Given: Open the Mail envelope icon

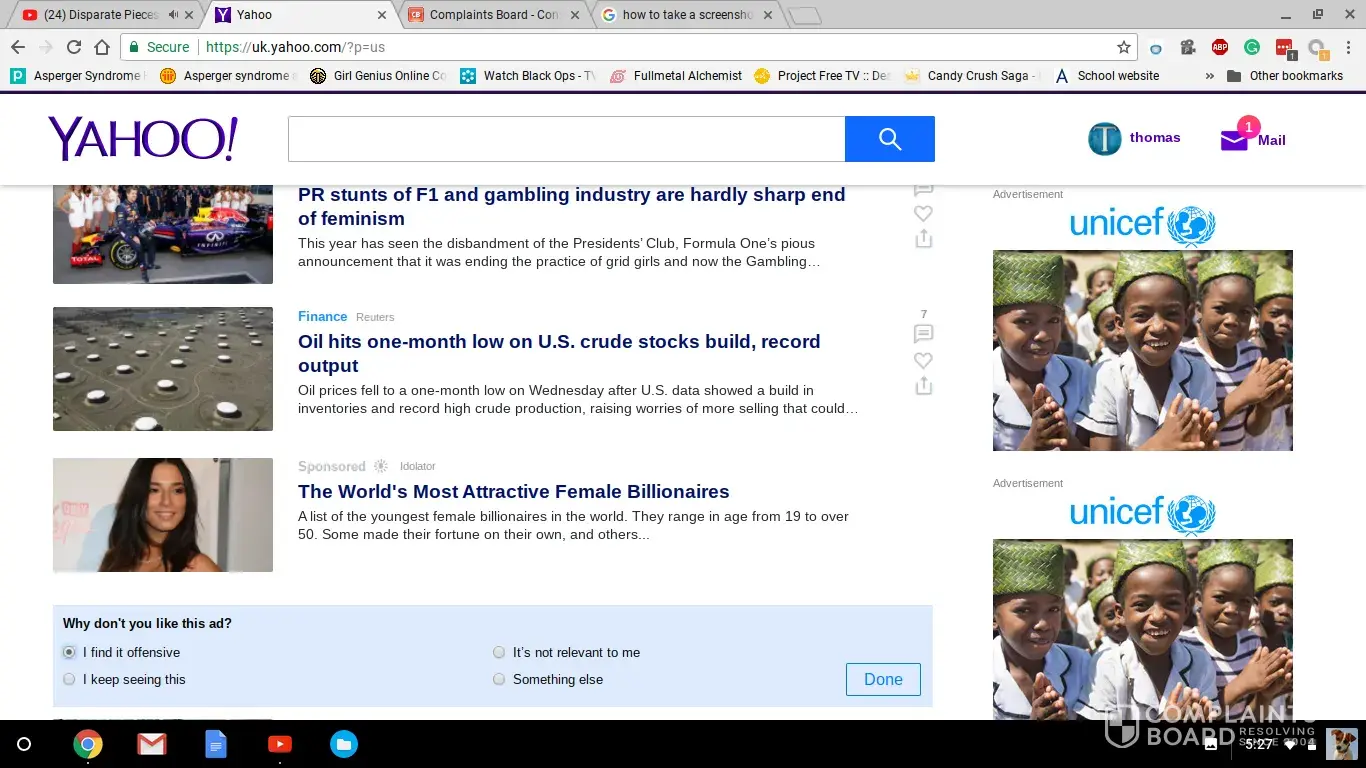Looking at the screenshot, I should (1235, 140).
